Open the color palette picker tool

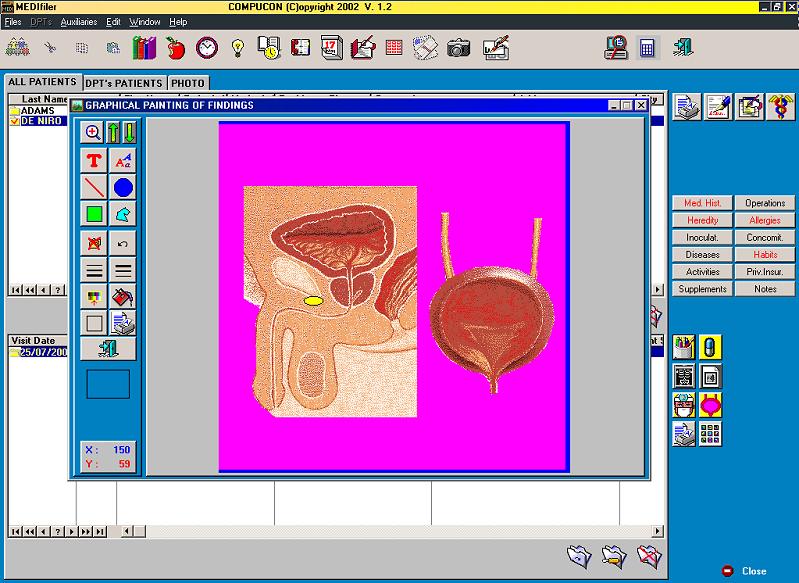click(x=94, y=296)
